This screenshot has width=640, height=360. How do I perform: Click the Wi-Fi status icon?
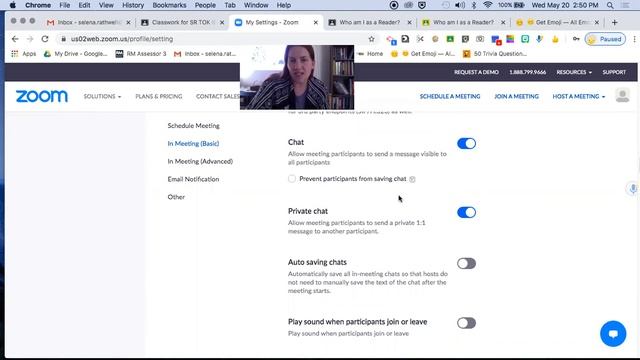click(x=487, y=5)
